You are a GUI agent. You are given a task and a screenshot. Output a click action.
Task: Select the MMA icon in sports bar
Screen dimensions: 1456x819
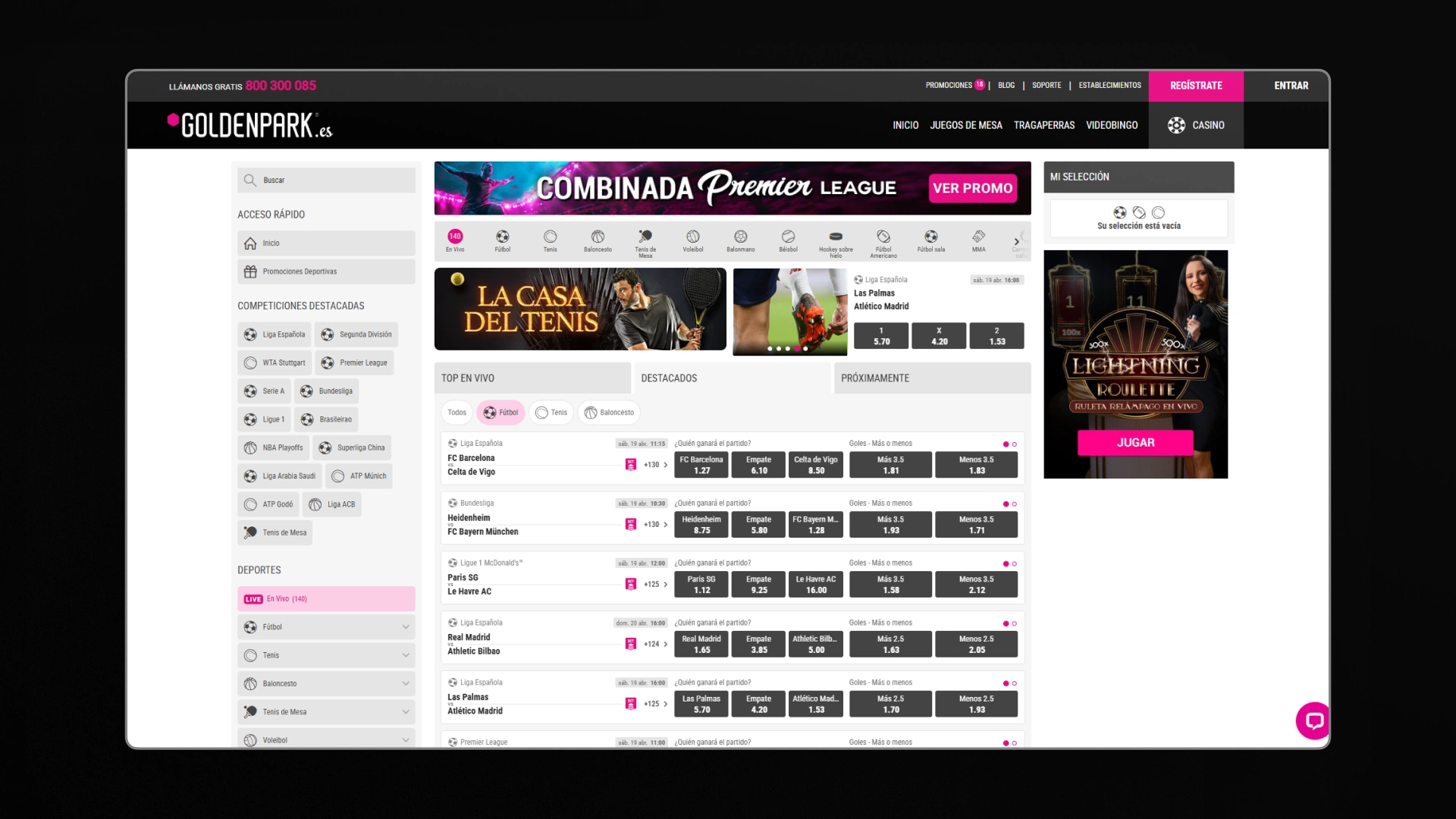point(979,241)
